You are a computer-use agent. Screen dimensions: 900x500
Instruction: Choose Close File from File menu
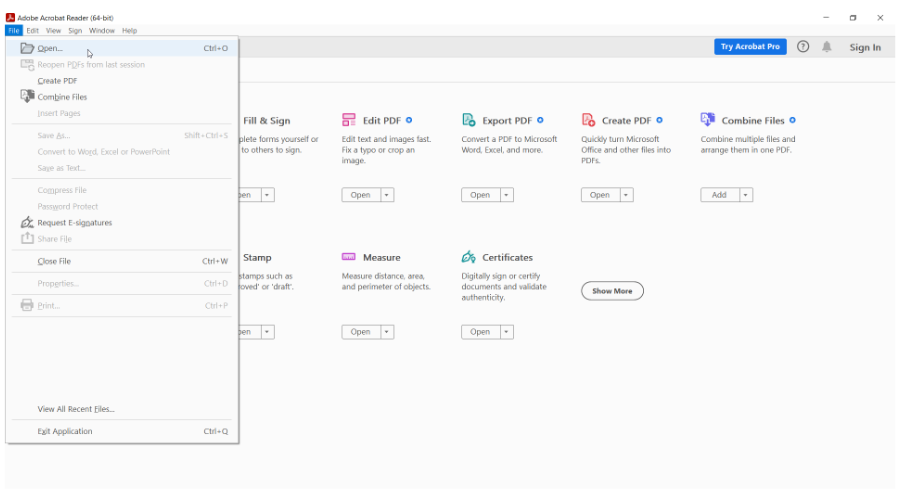[122, 261]
